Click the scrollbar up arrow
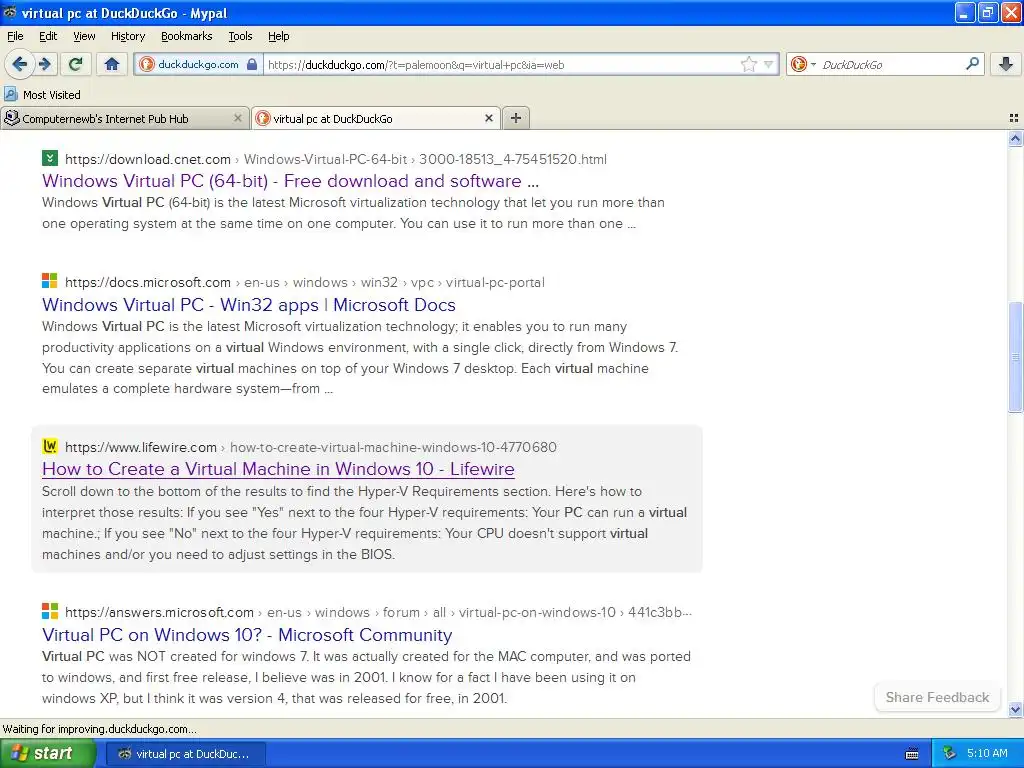Image resolution: width=1024 pixels, height=768 pixels. pos(1015,138)
